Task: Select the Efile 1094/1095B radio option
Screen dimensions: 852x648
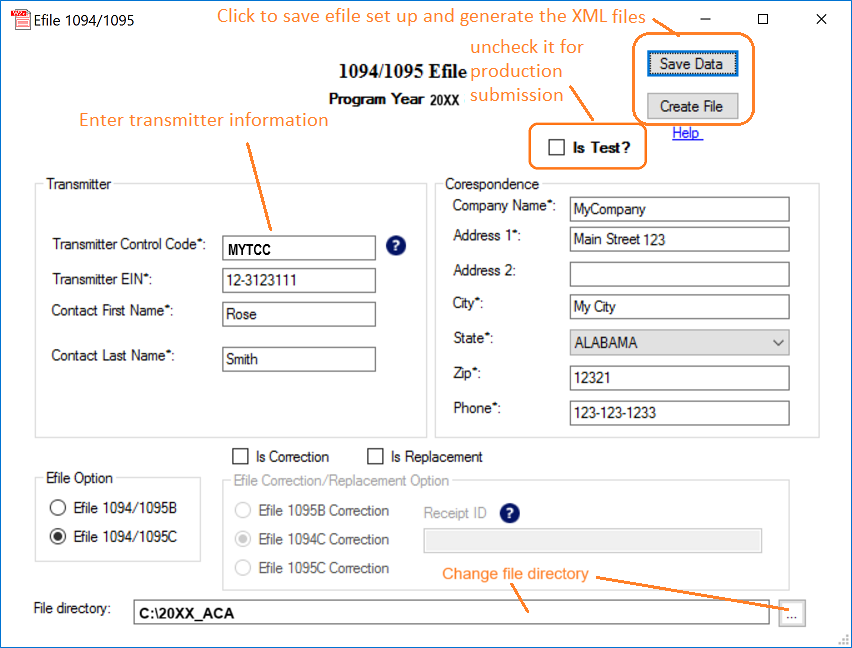Action: tap(58, 508)
